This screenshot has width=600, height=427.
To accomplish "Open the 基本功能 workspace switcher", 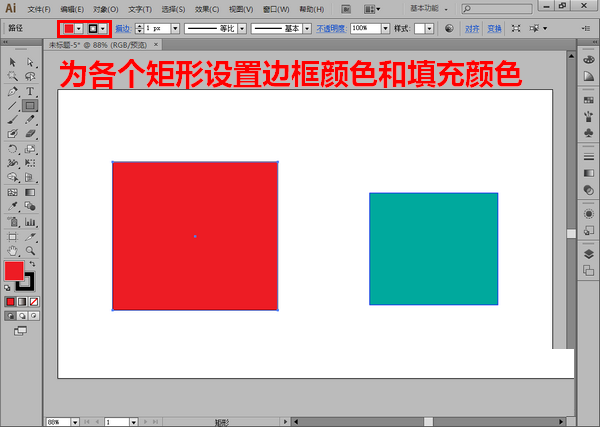I will [433, 8].
